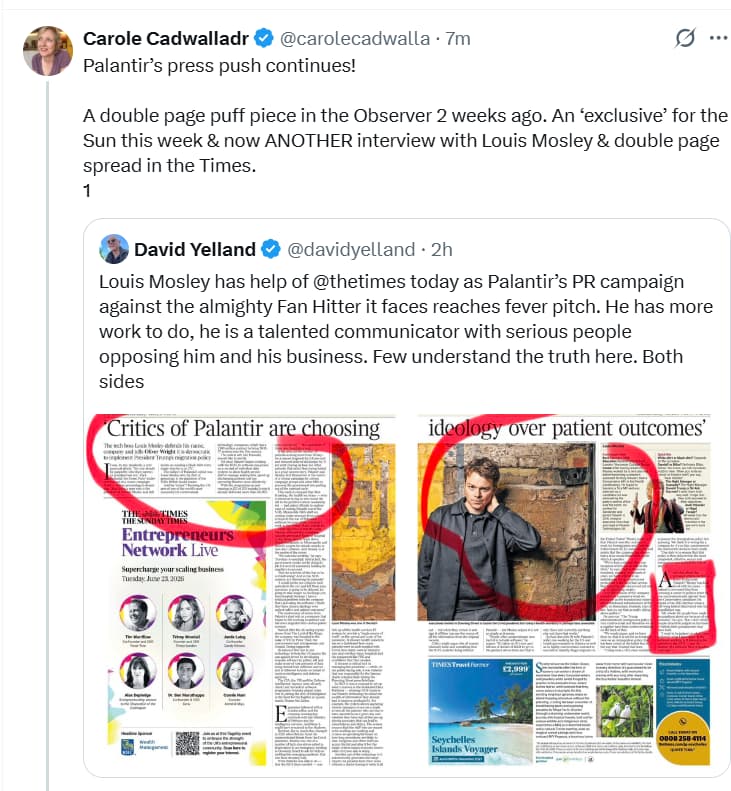Open the three-dot more options menu
The height and width of the screenshot is (791, 731).
(x=718, y=39)
